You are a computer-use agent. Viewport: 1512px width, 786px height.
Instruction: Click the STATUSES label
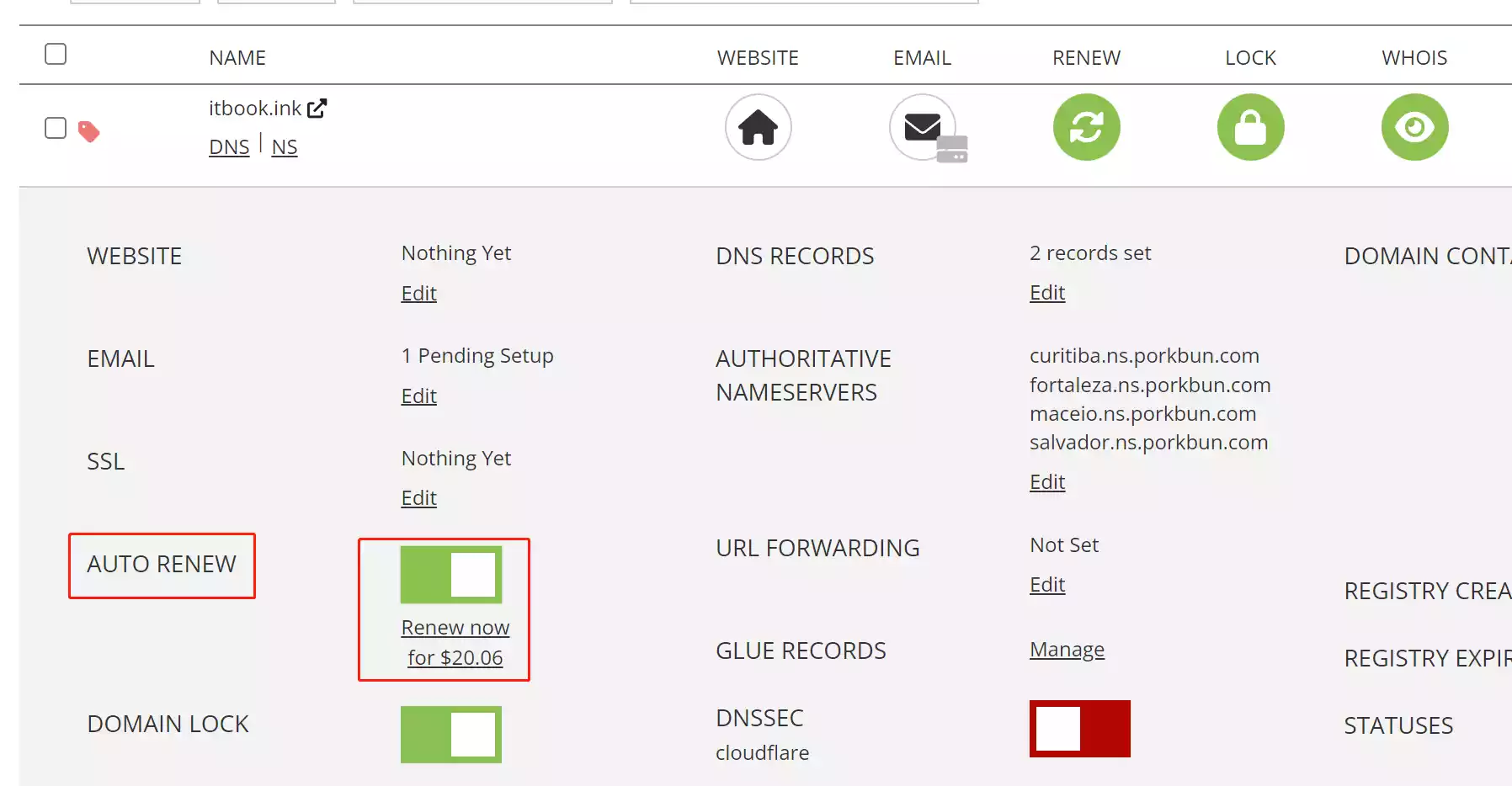[x=1398, y=725]
